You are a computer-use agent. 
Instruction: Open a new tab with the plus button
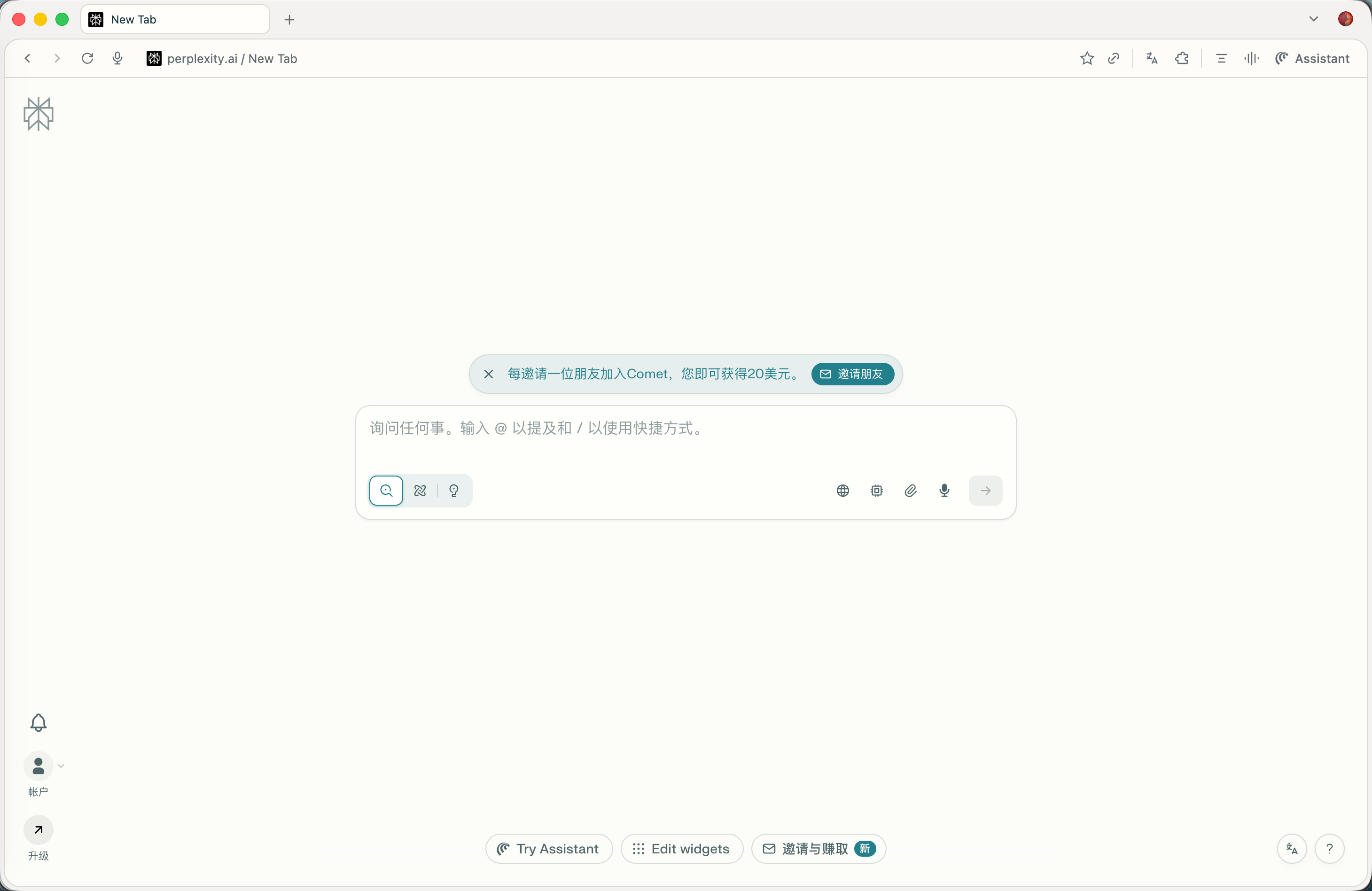[289, 20]
